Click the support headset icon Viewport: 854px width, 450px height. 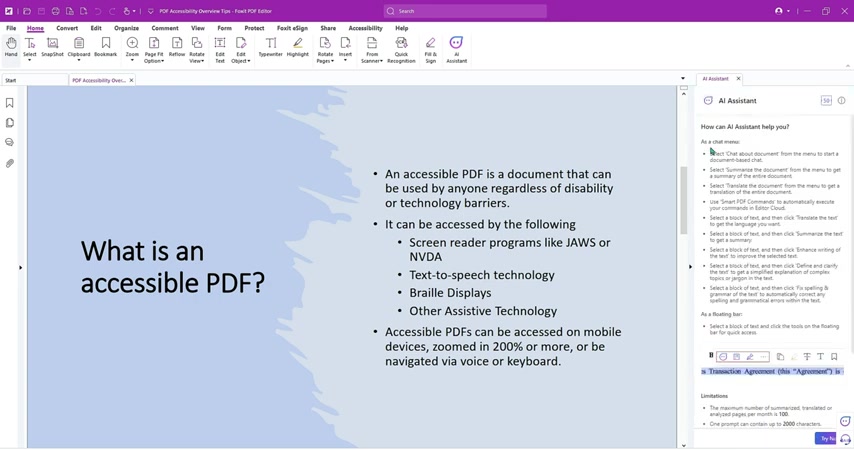[x=845, y=439]
